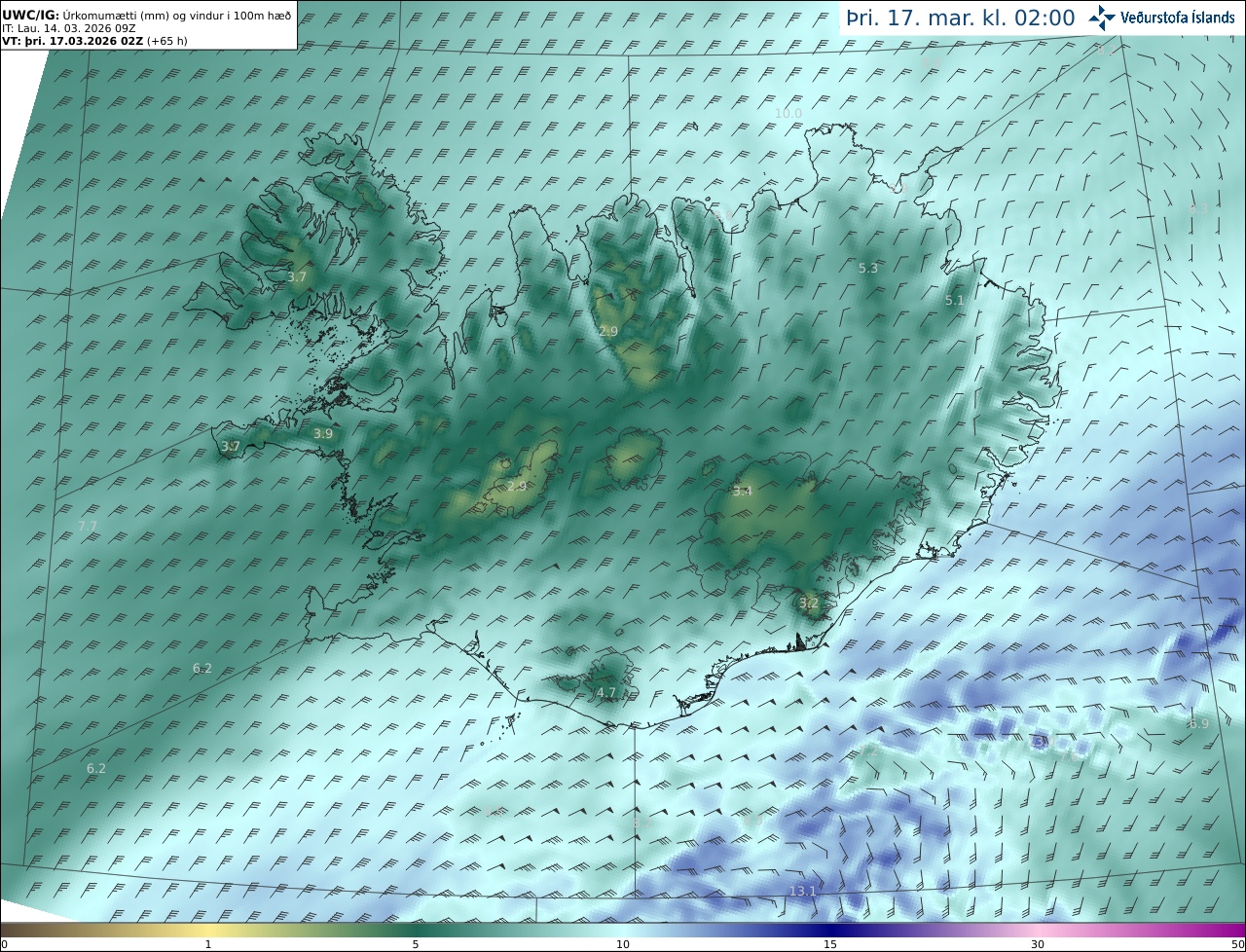Viewport: 1246px width, 952px height.
Task: Click the colorbar tick label 30
Action: [x=1038, y=944]
